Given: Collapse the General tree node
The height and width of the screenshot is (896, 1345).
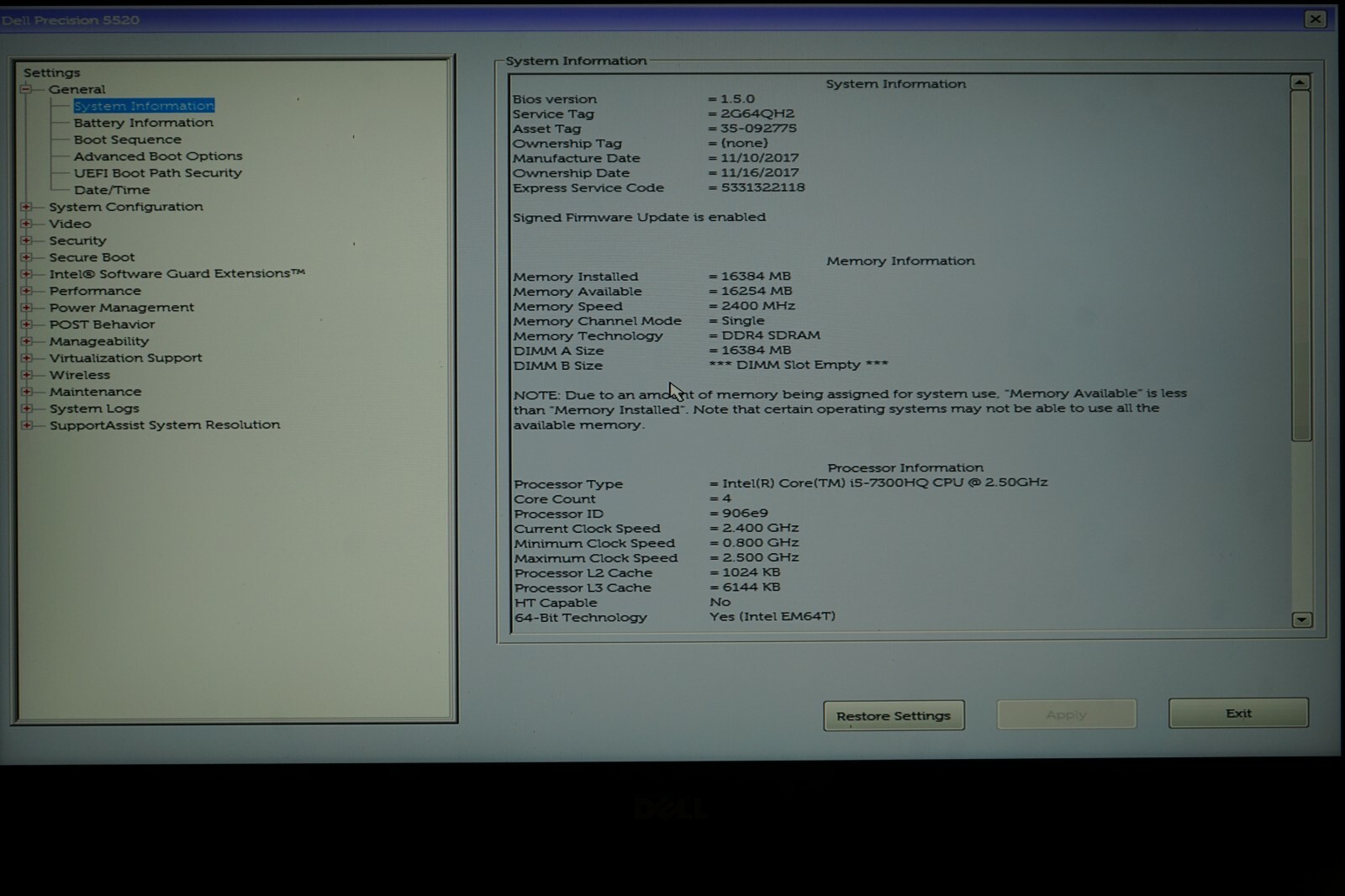Looking at the screenshot, I should pyautogui.click(x=26, y=89).
